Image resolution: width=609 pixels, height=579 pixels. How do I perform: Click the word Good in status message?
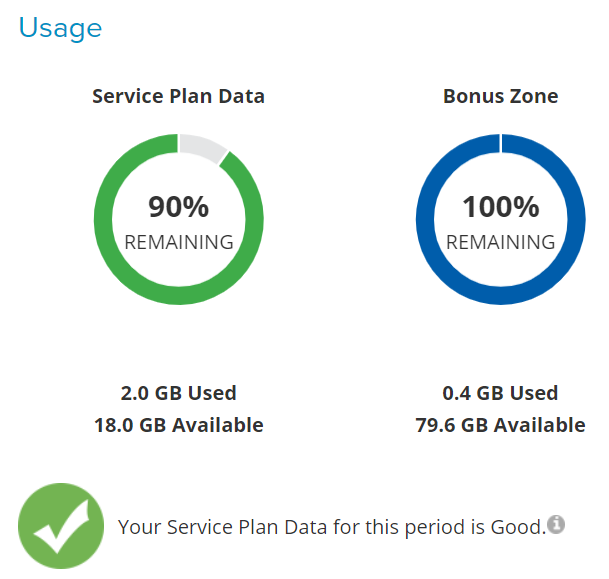pos(521,526)
